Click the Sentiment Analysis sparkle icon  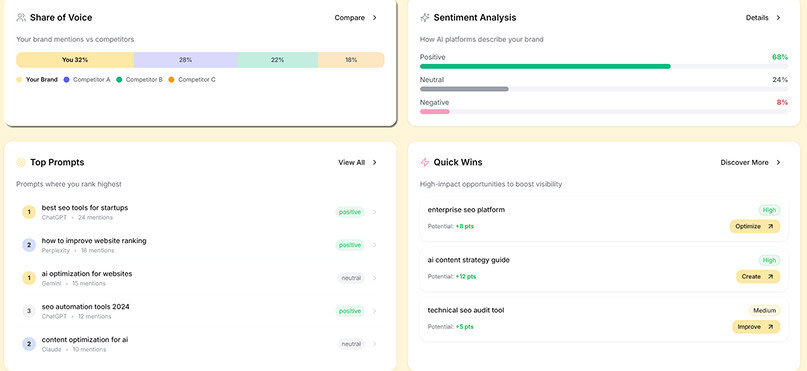pos(425,17)
